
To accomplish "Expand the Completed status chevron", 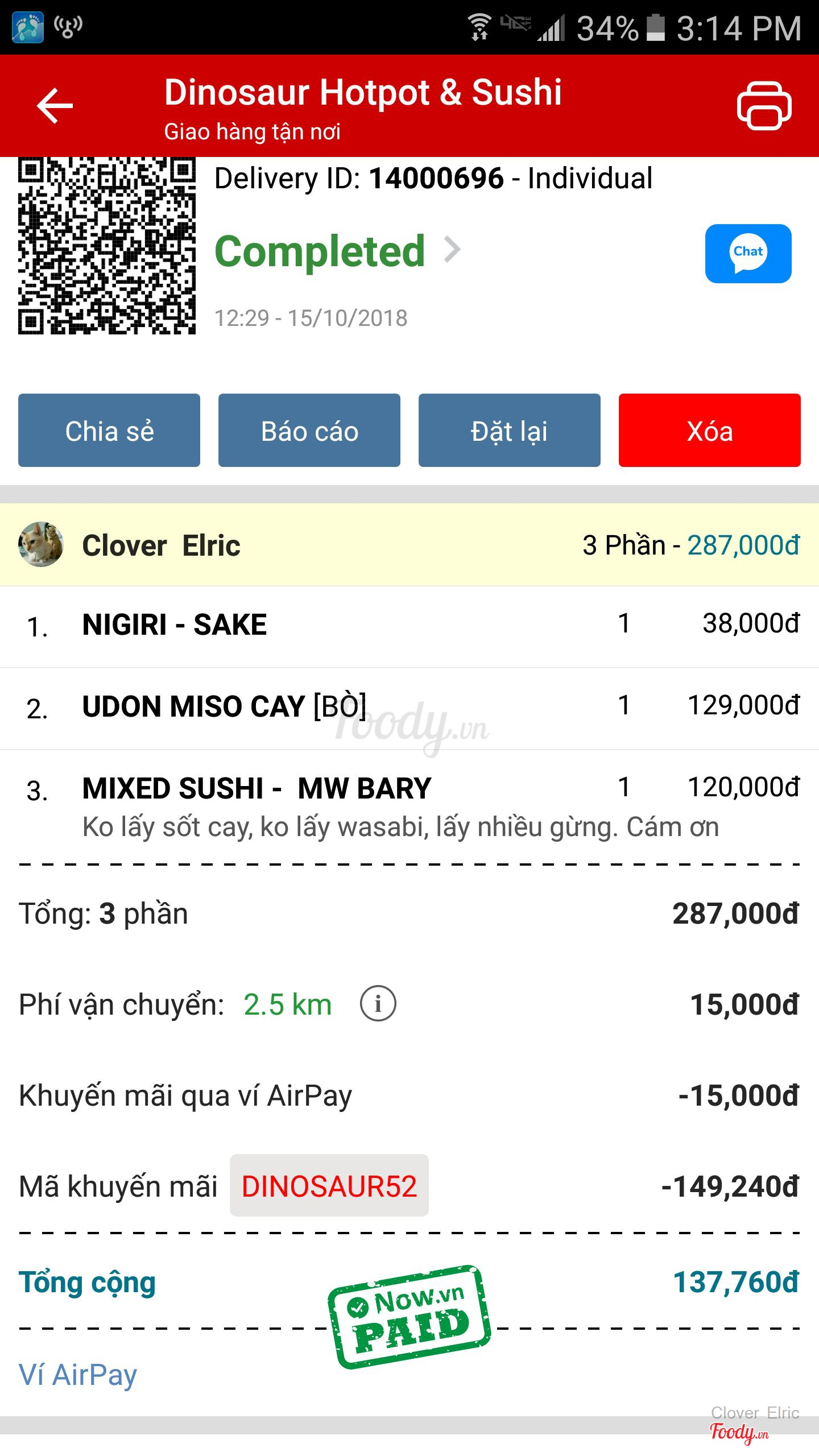I will (x=452, y=250).
